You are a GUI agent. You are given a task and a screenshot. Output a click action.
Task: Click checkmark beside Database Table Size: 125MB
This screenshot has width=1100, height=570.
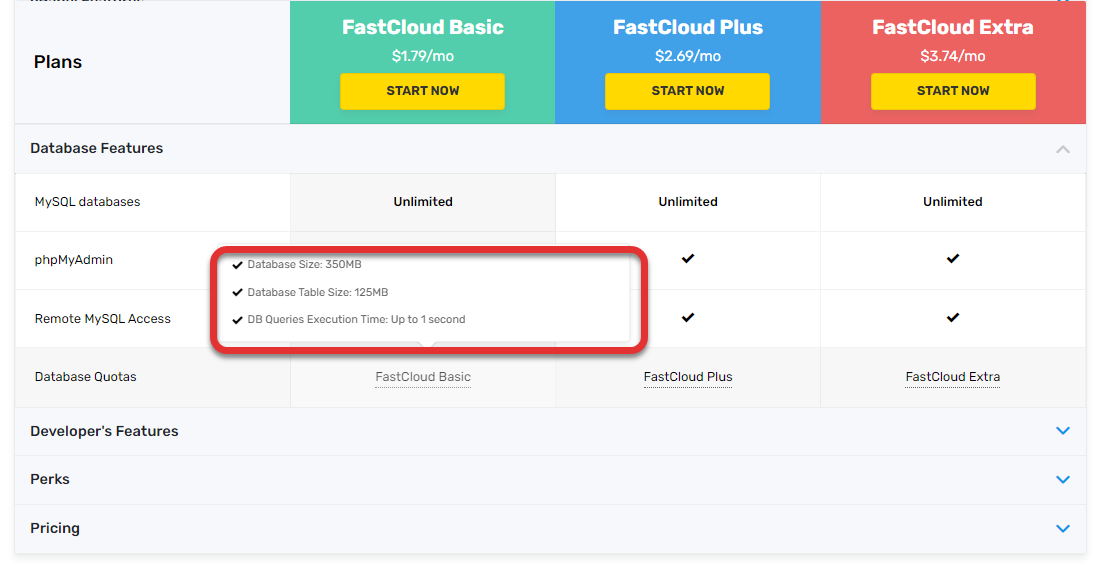click(237, 292)
